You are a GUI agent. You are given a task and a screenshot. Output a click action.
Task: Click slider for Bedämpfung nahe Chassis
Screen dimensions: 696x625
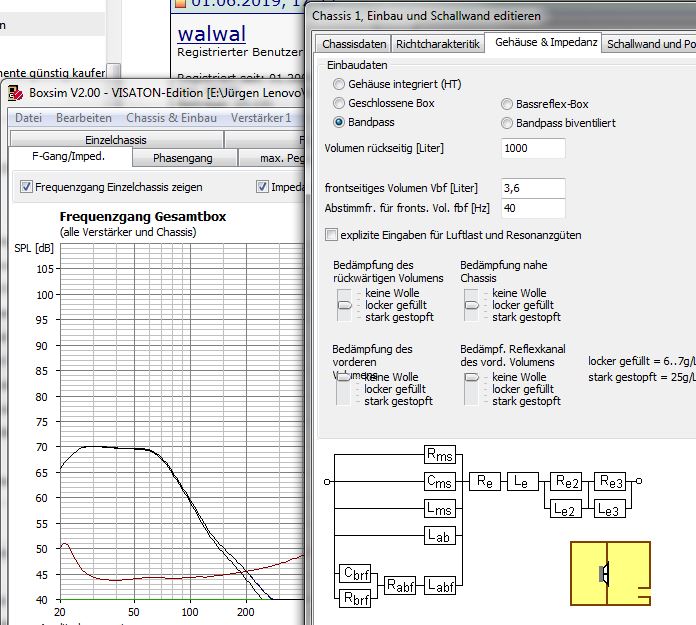coord(471,305)
